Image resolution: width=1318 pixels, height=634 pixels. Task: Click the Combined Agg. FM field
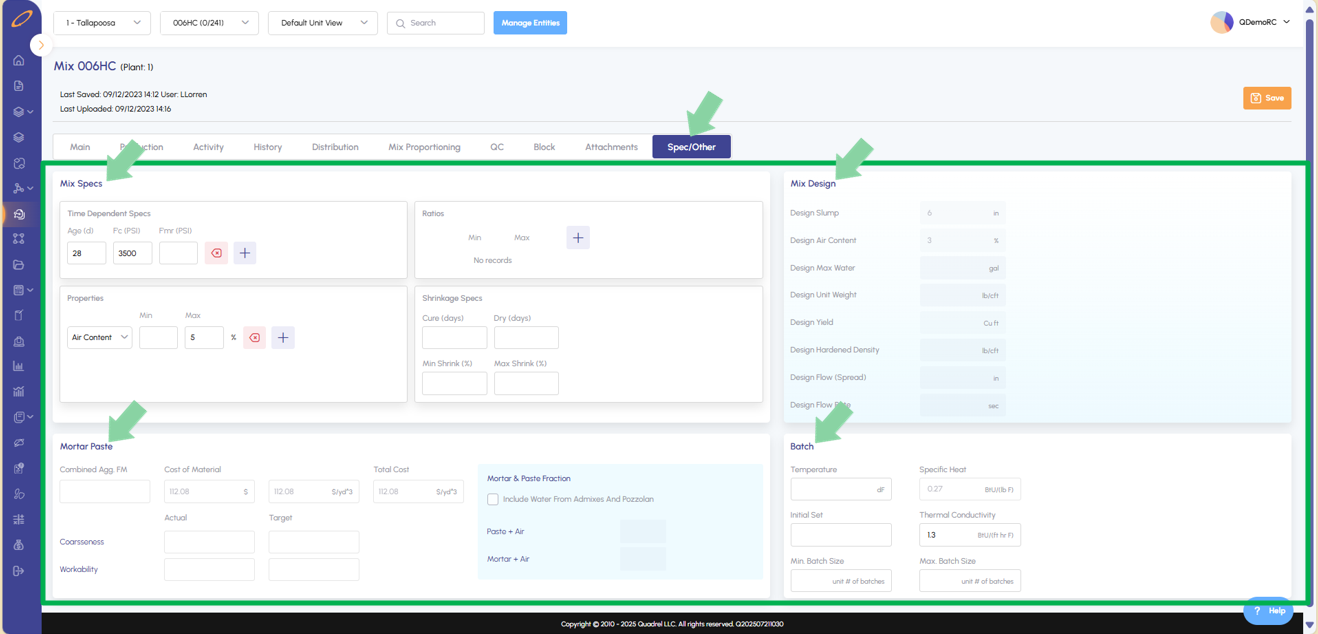tap(105, 491)
